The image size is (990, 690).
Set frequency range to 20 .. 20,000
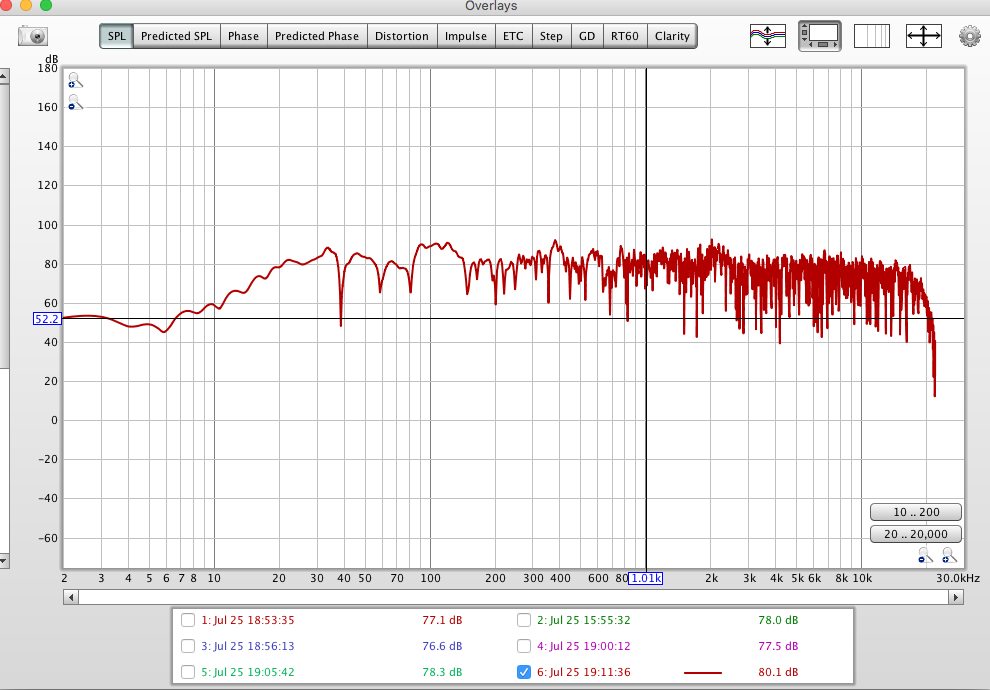click(915, 534)
